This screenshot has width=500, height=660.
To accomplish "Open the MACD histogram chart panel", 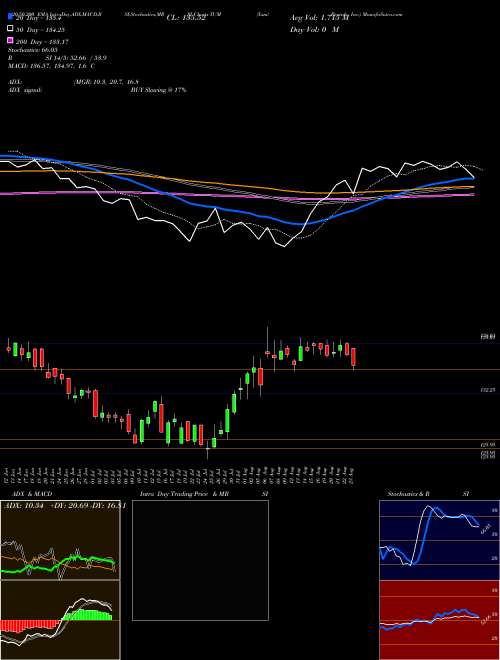I will 60,620.
